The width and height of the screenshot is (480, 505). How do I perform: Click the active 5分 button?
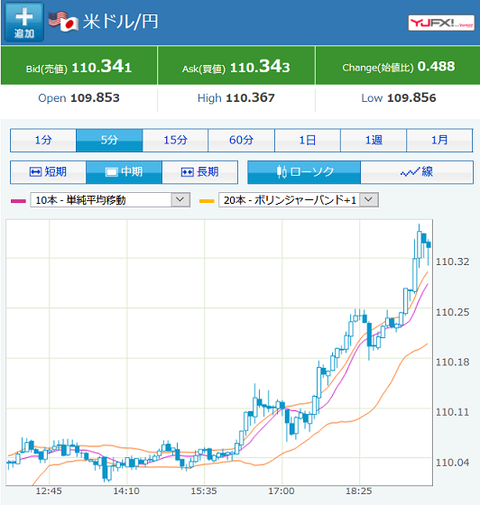109,140
